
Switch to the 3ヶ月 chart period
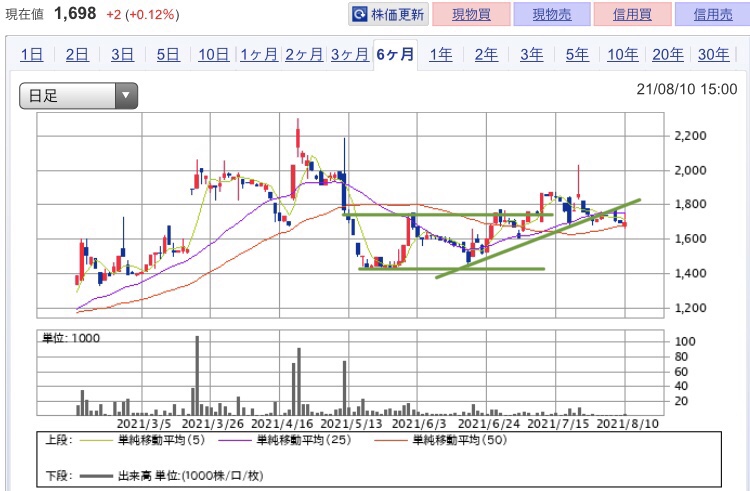(x=350, y=55)
